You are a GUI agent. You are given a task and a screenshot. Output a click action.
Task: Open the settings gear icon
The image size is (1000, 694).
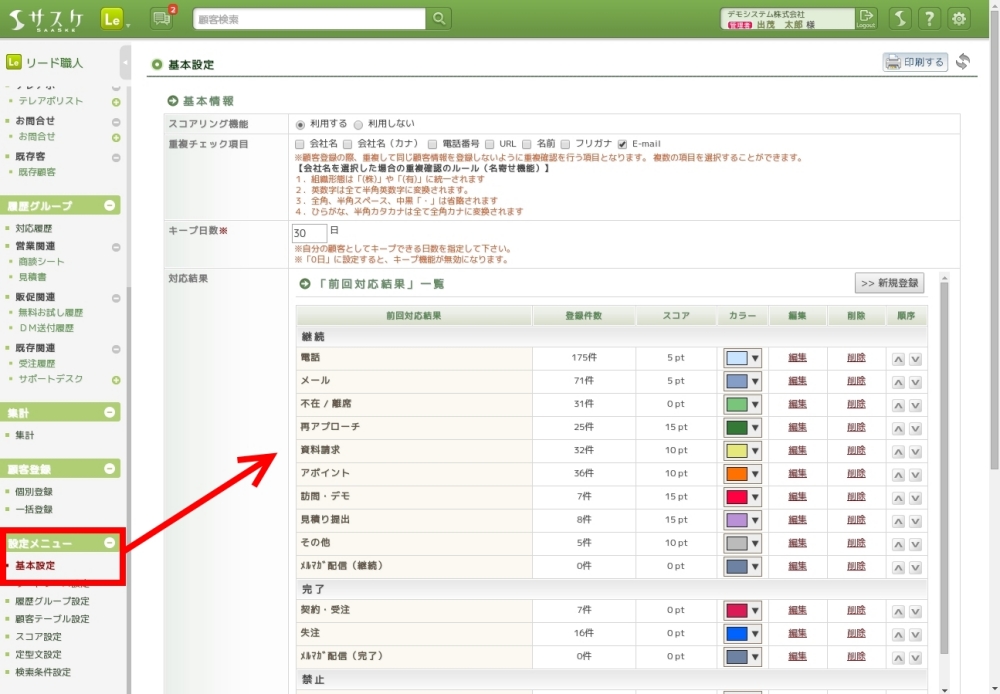[959, 19]
